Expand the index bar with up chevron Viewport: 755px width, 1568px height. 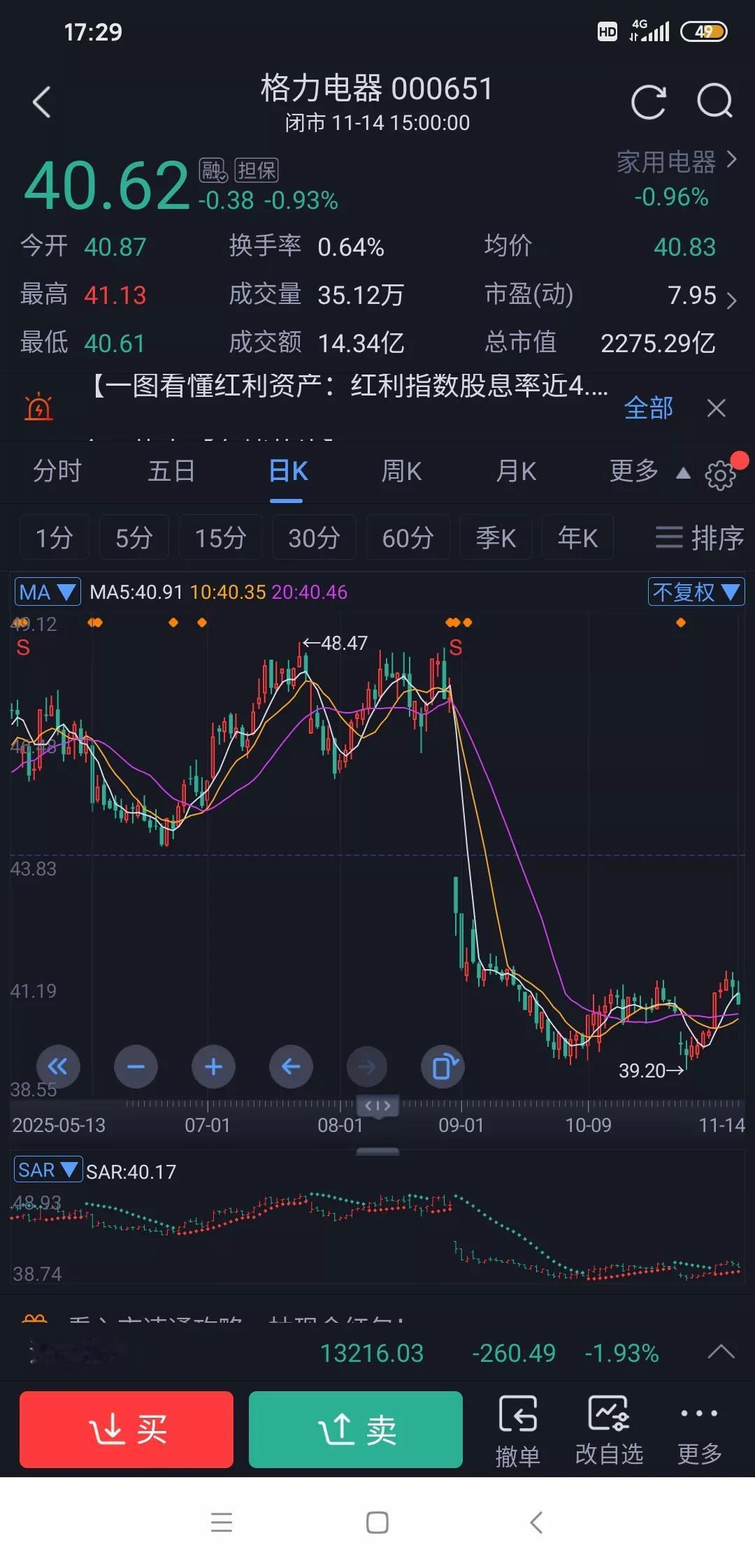pos(721,1351)
